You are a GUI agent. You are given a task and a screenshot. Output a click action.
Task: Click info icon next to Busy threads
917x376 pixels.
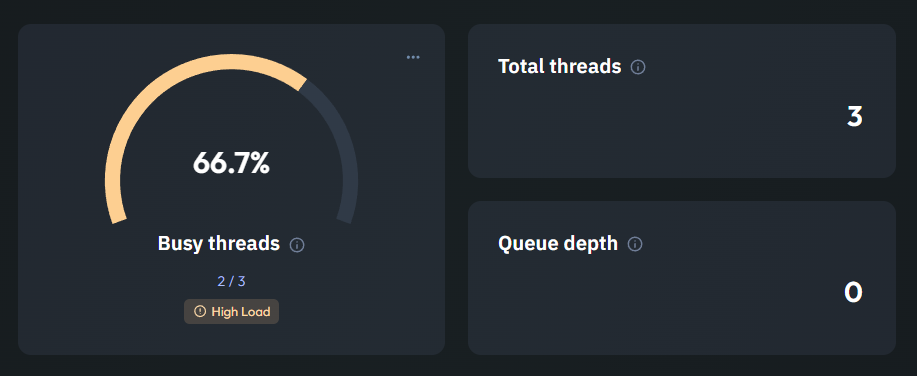(x=297, y=245)
